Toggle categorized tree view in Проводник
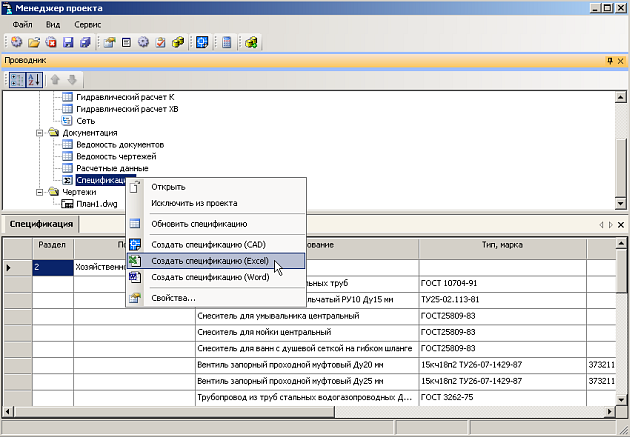The height and width of the screenshot is (437, 630). 17,80
